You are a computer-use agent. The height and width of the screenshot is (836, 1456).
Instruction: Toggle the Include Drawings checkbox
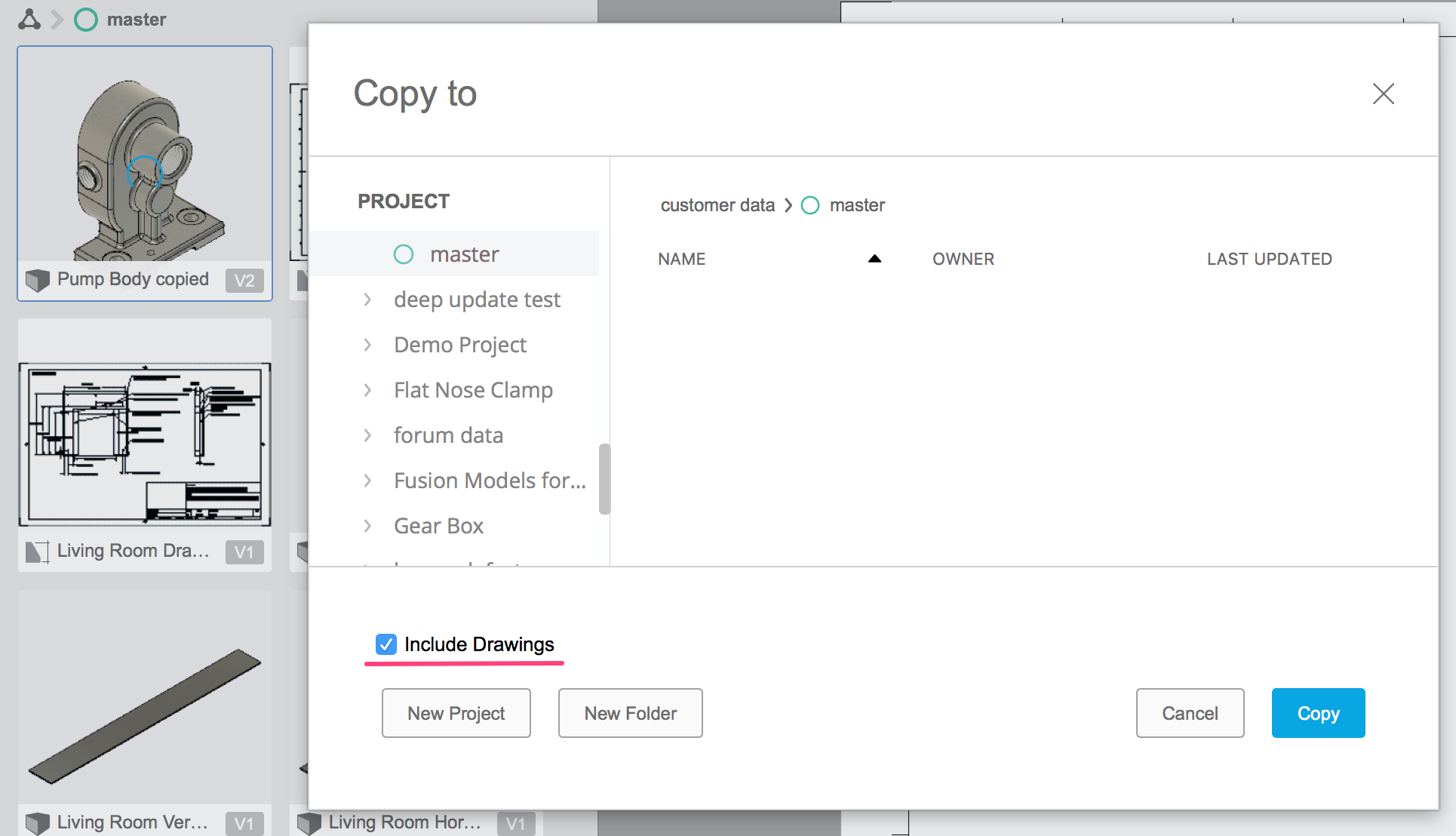tap(386, 644)
